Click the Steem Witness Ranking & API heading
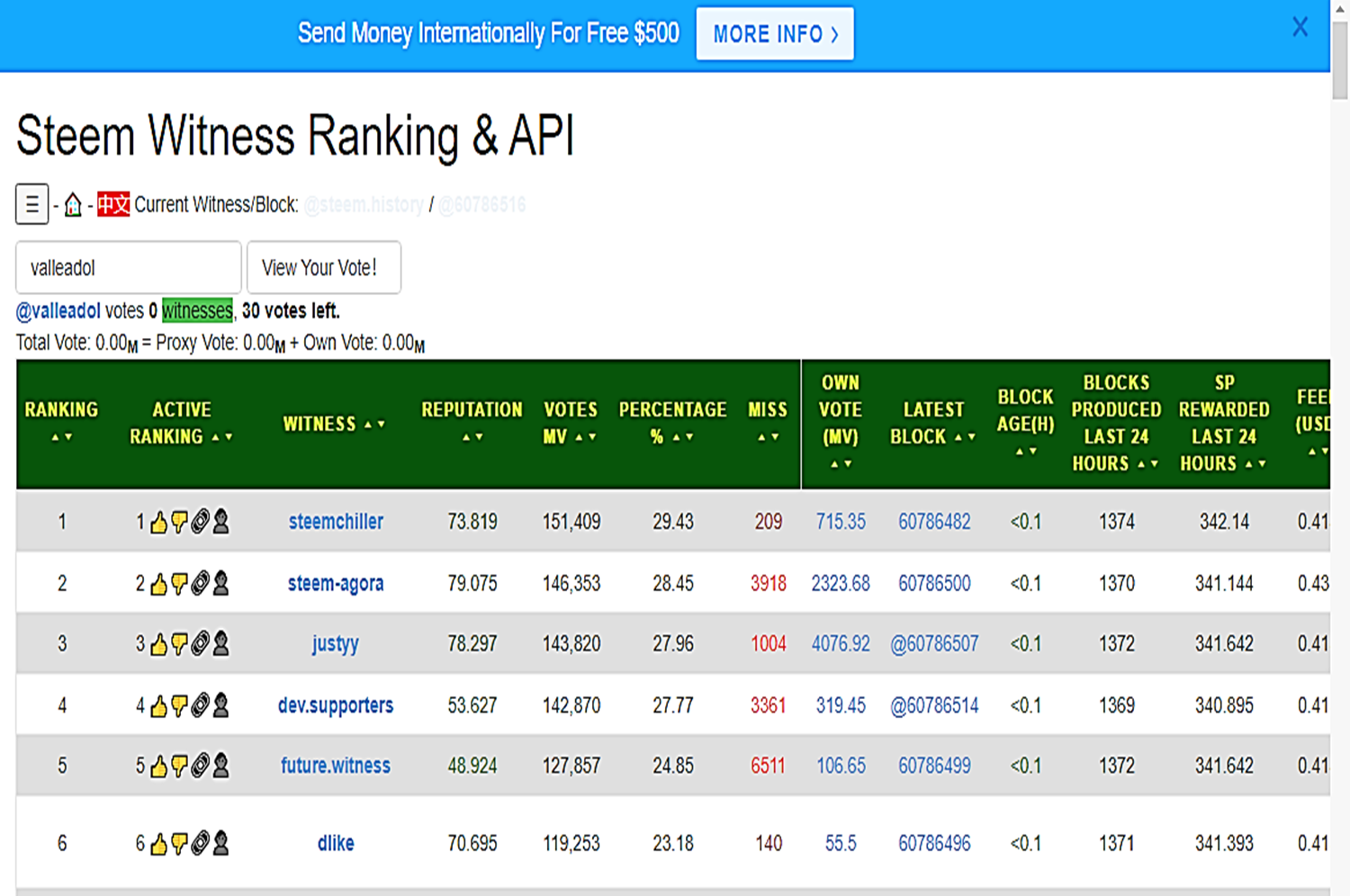 click(x=295, y=137)
